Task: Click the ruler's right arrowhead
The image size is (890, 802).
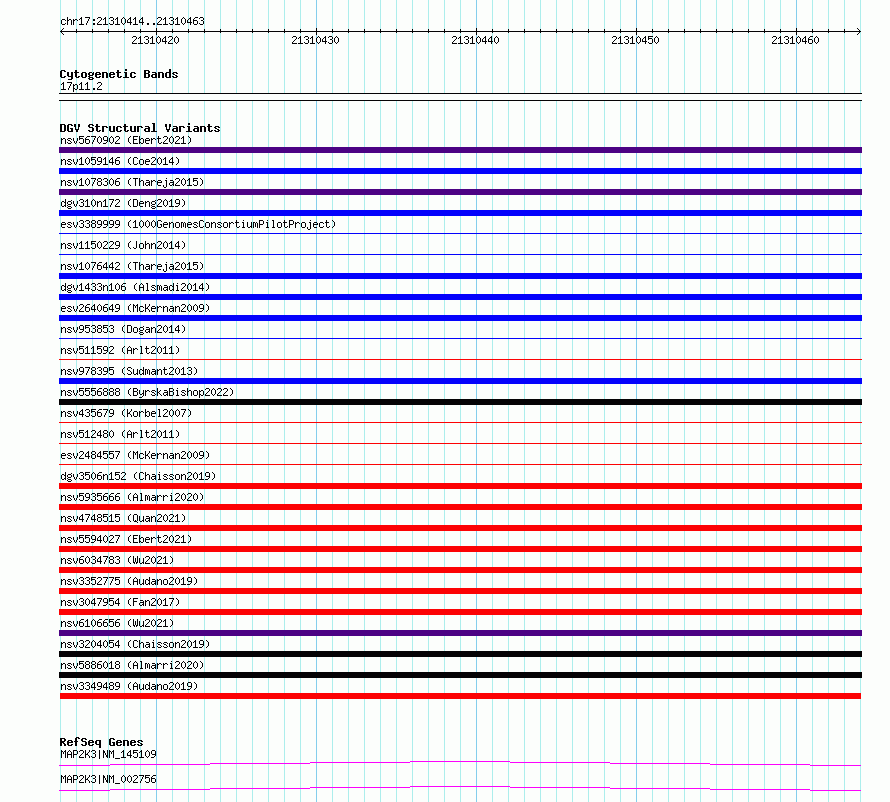Action: 859,32
